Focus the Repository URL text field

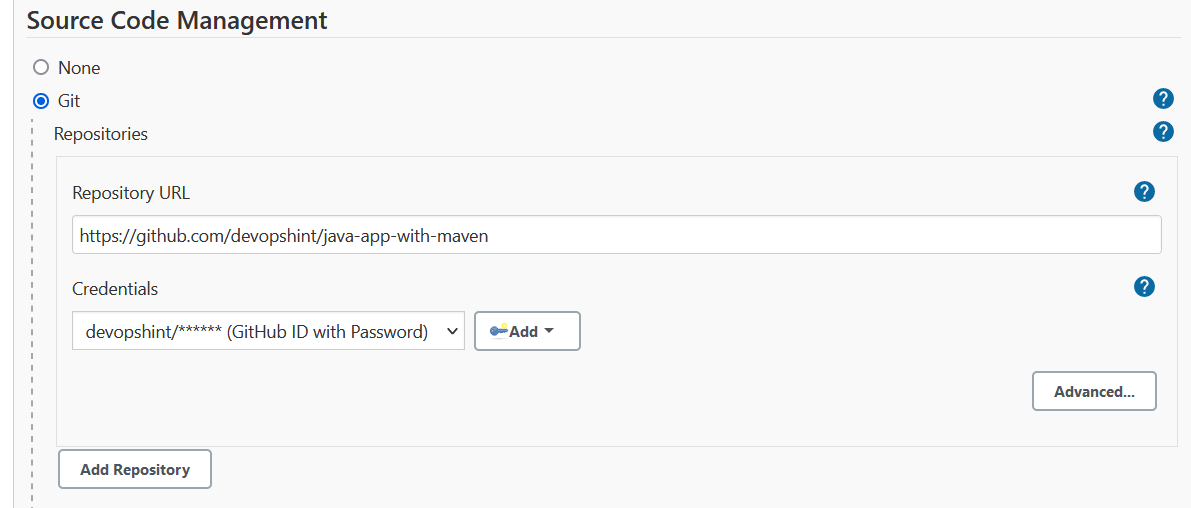[616, 236]
